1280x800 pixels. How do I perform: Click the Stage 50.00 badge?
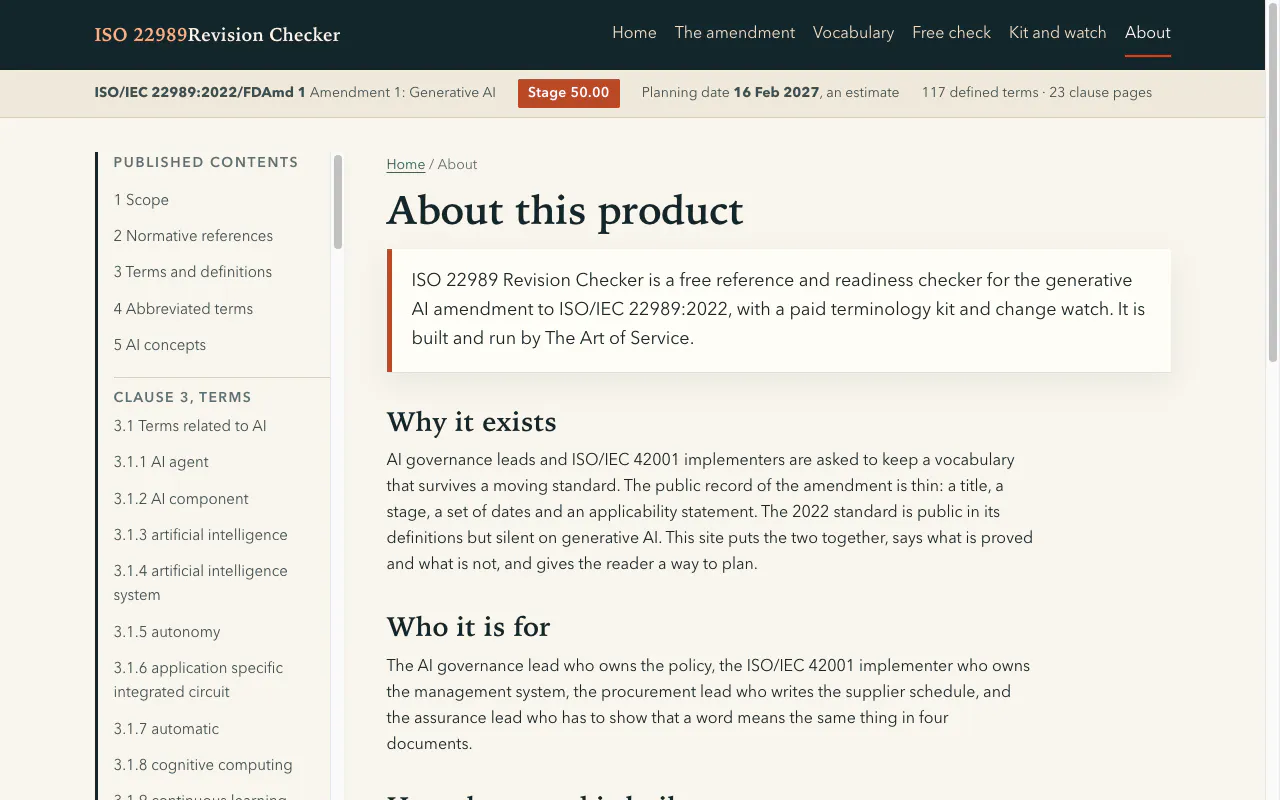569,93
